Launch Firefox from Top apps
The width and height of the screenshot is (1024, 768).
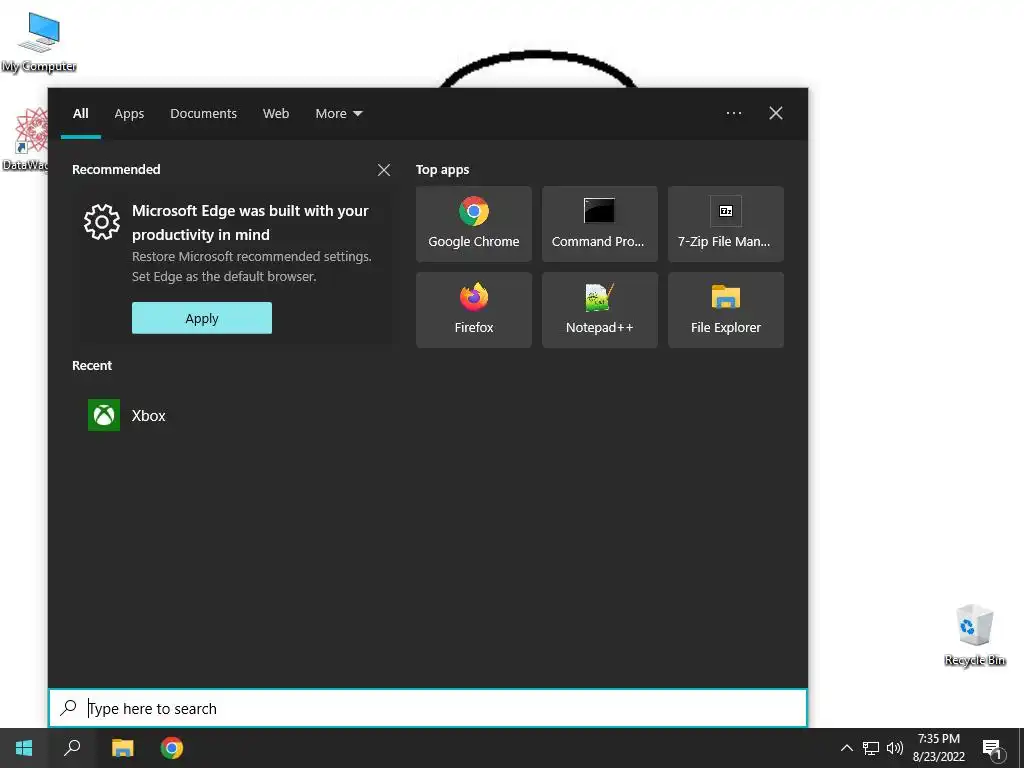click(x=473, y=310)
